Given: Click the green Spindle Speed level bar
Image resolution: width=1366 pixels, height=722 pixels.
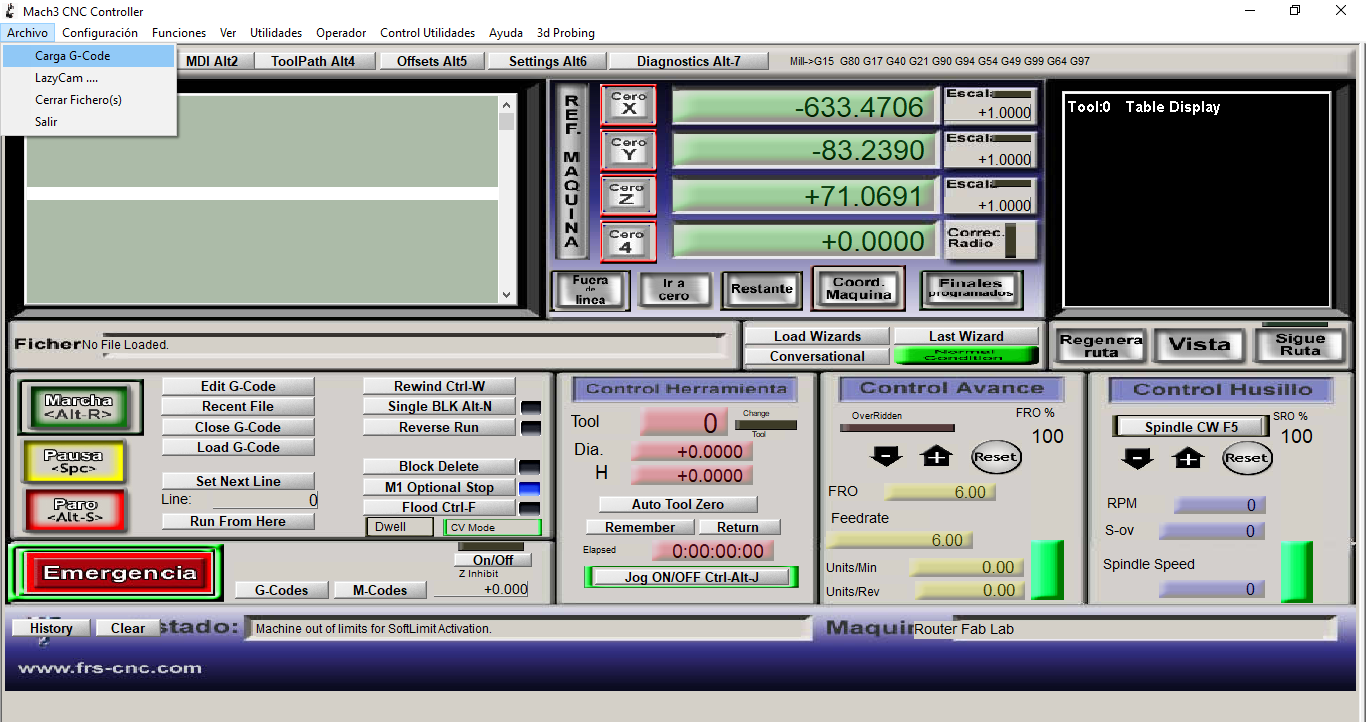Looking at the screenshot, I should pos(1297,572).
